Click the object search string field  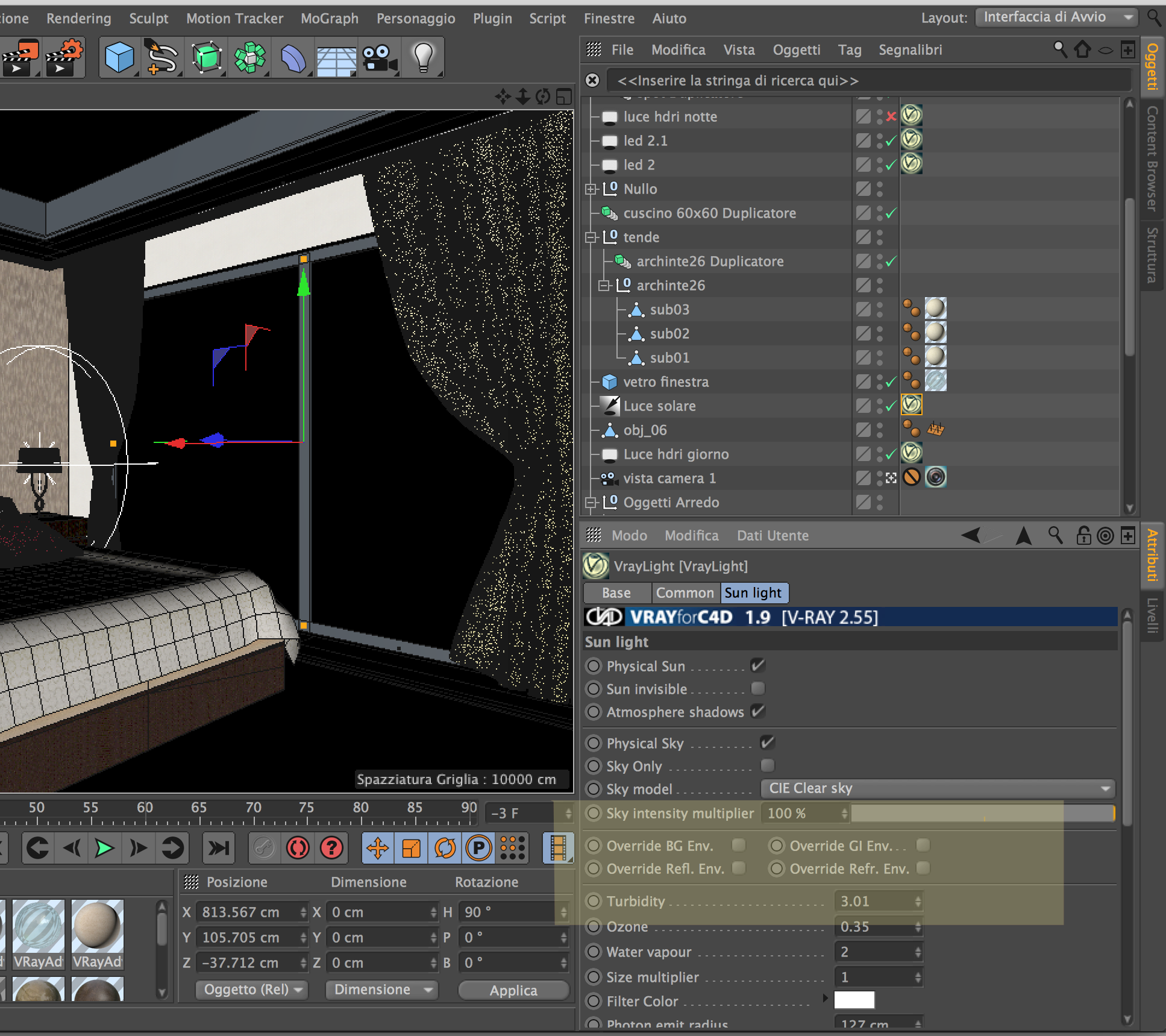868,81
